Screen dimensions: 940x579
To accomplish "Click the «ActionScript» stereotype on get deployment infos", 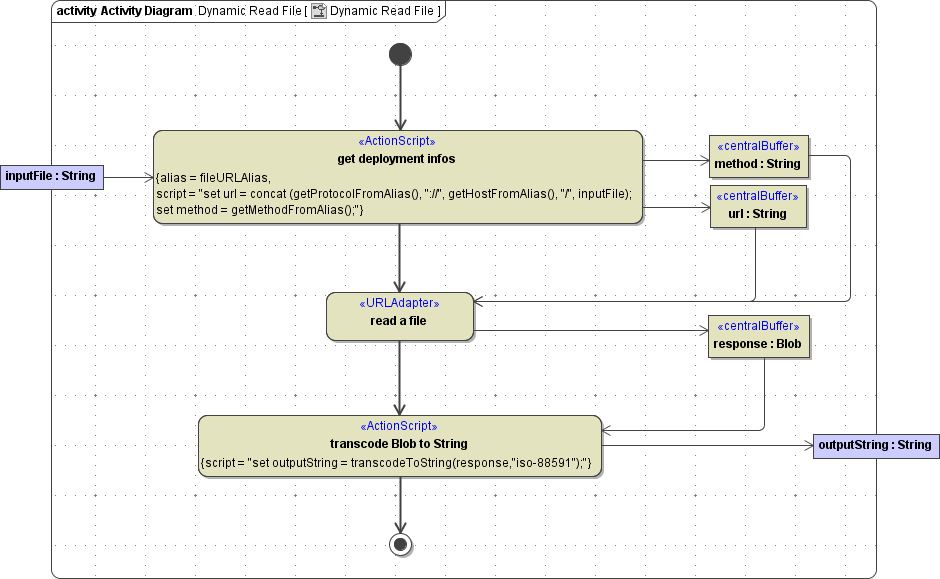I will pyautogui.click(x=399, y=141).
